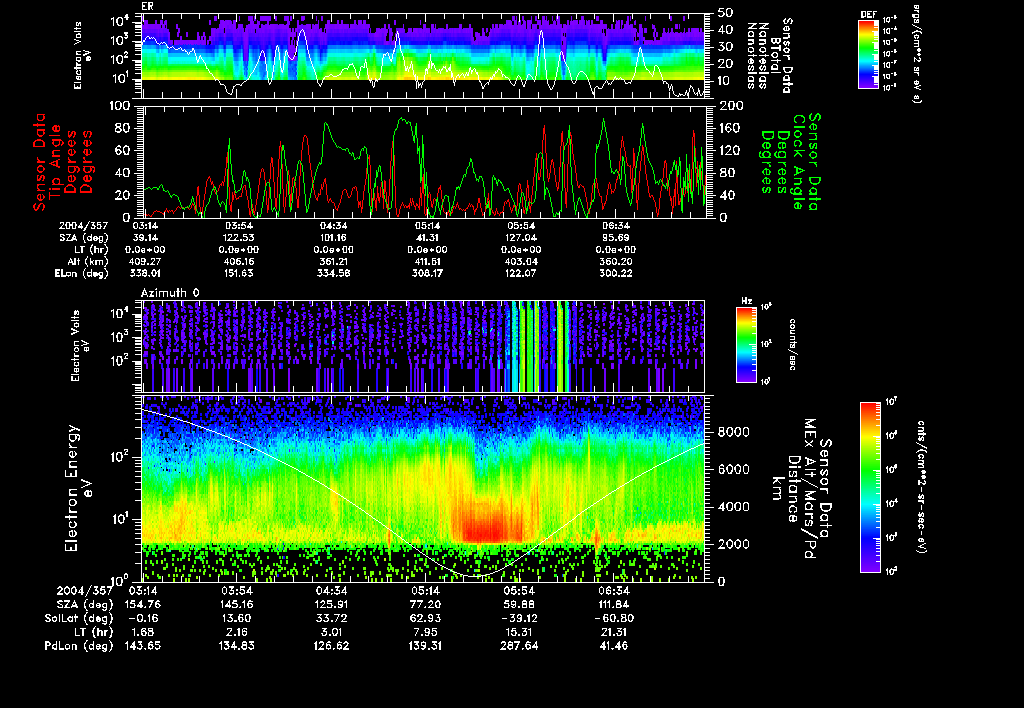Click local time value 1.68
Viewport: 1024px width, 708px height.
point(142,632)
